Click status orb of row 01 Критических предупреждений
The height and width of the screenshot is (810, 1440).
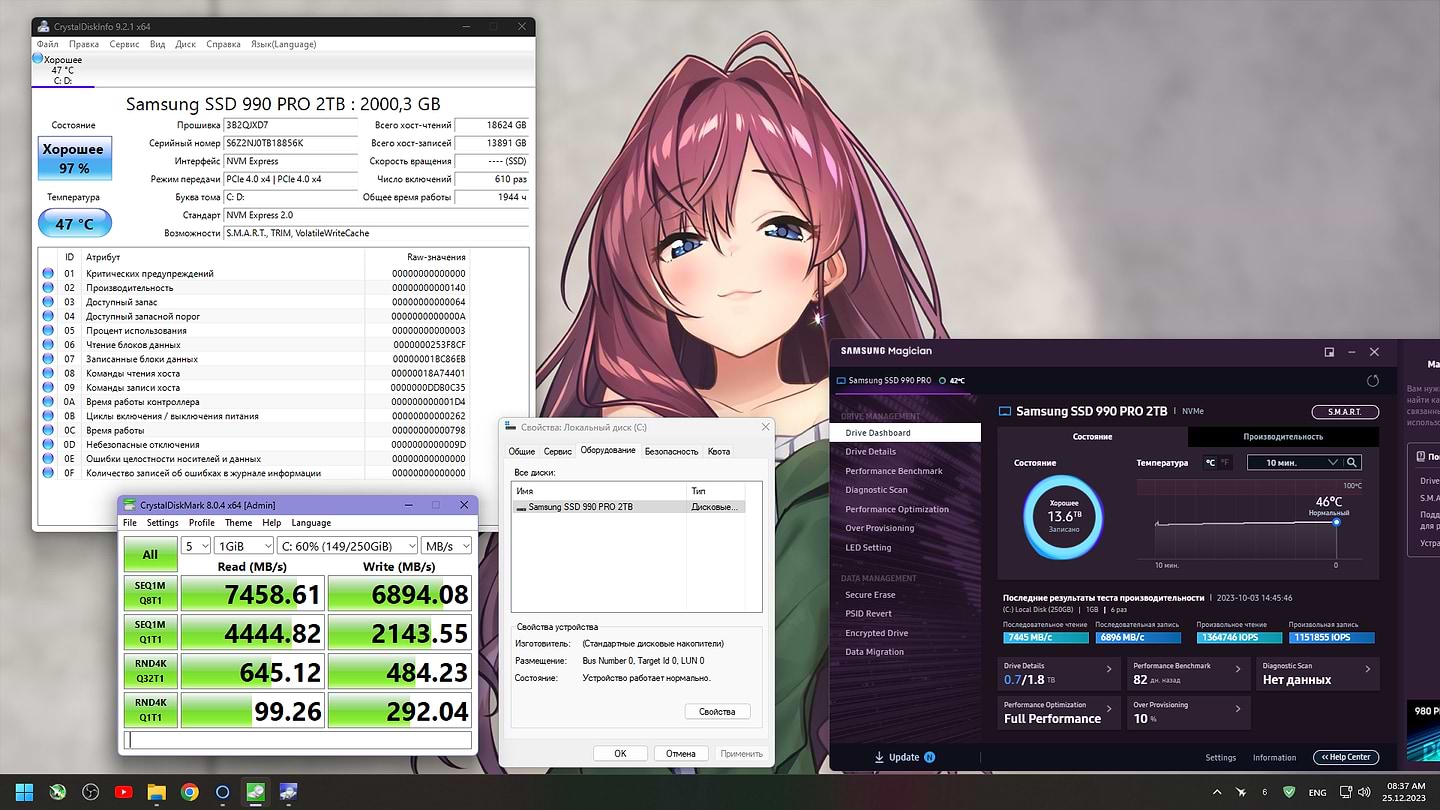[x=48, y=273]
